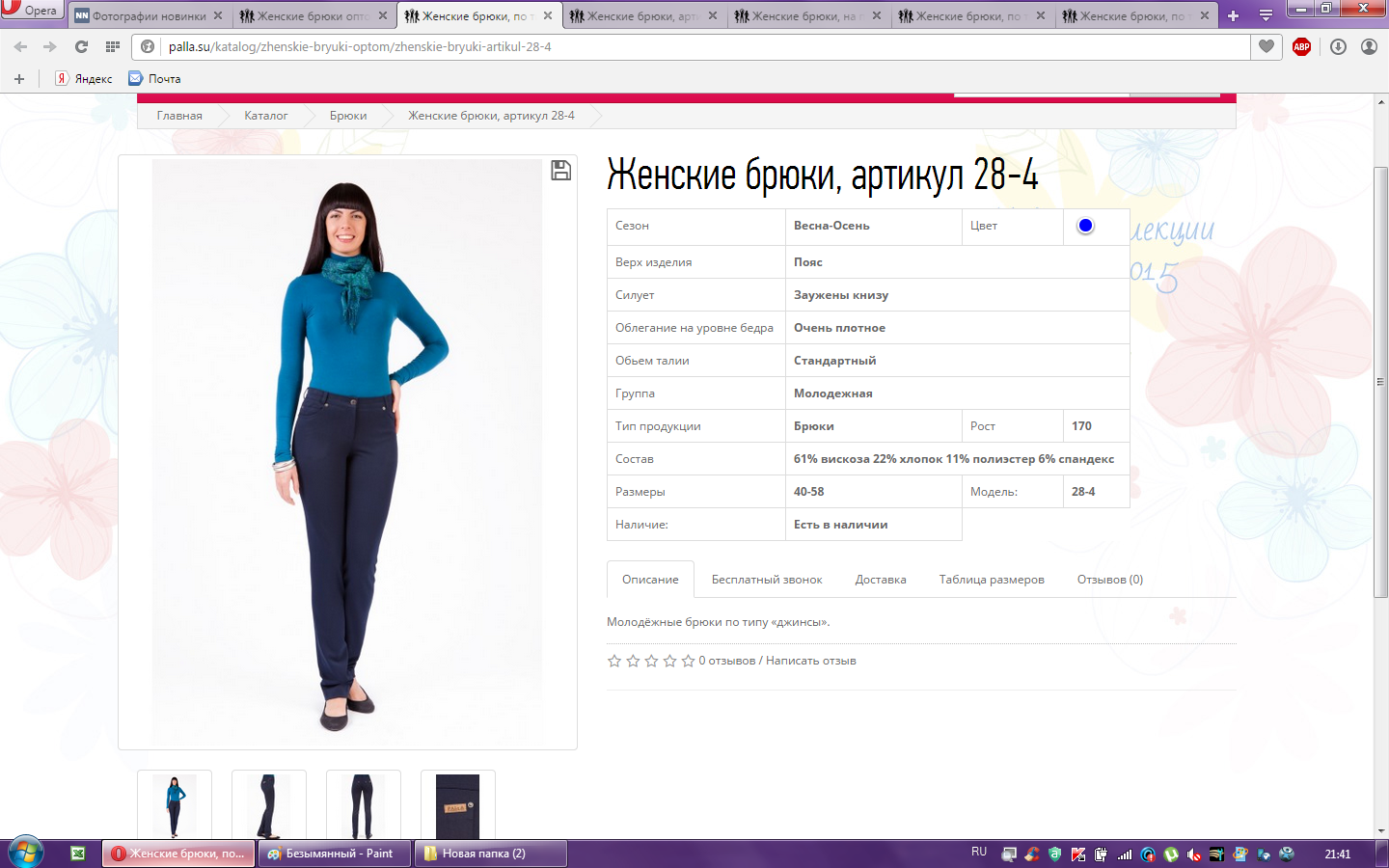Screen dimensions: 1389x868
Task: Add bookmark using bookmarks bar plus icon
Action: coord(19,79)
